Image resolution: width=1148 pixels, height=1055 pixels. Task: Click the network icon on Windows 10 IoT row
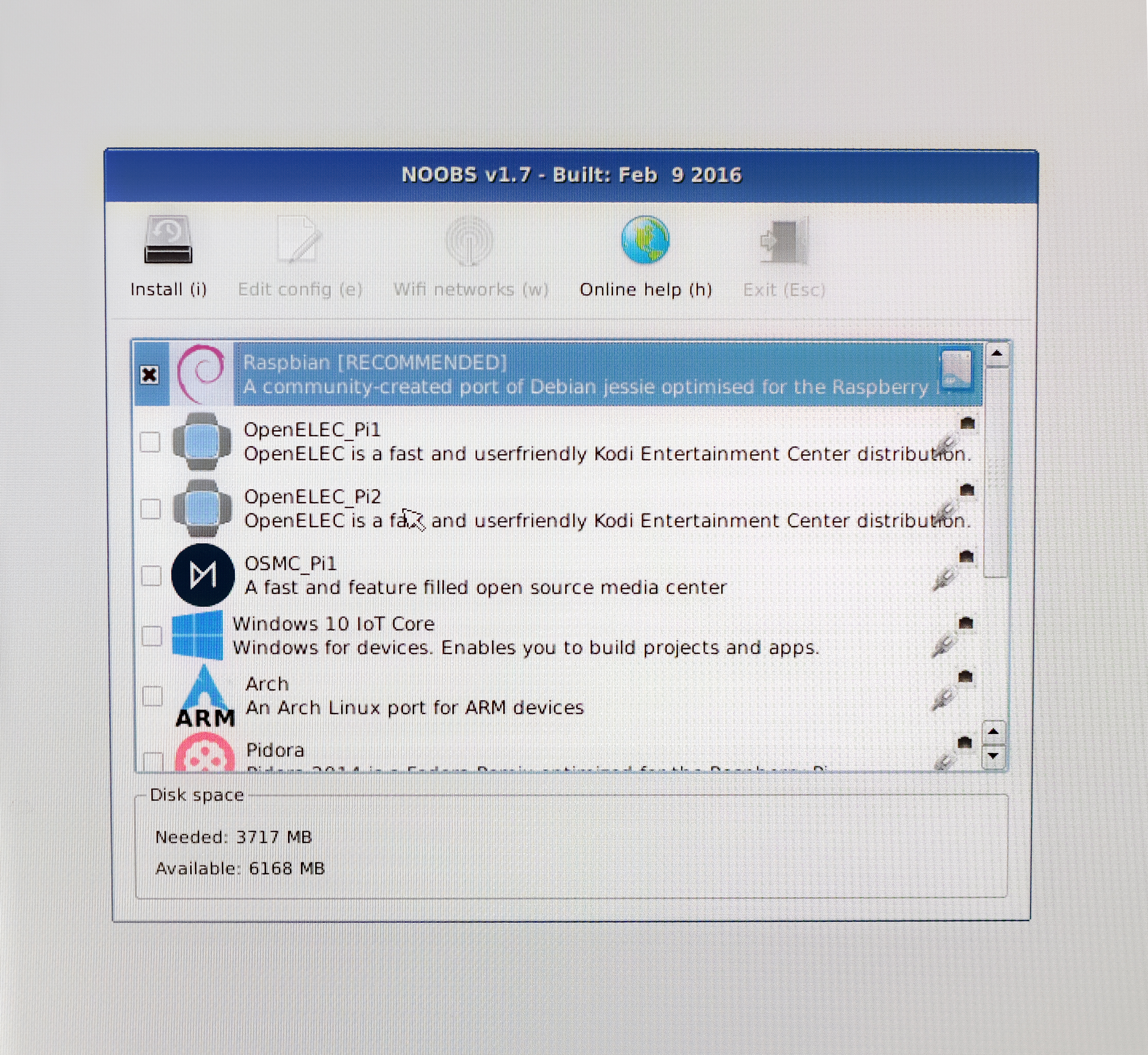coord(953,637)
